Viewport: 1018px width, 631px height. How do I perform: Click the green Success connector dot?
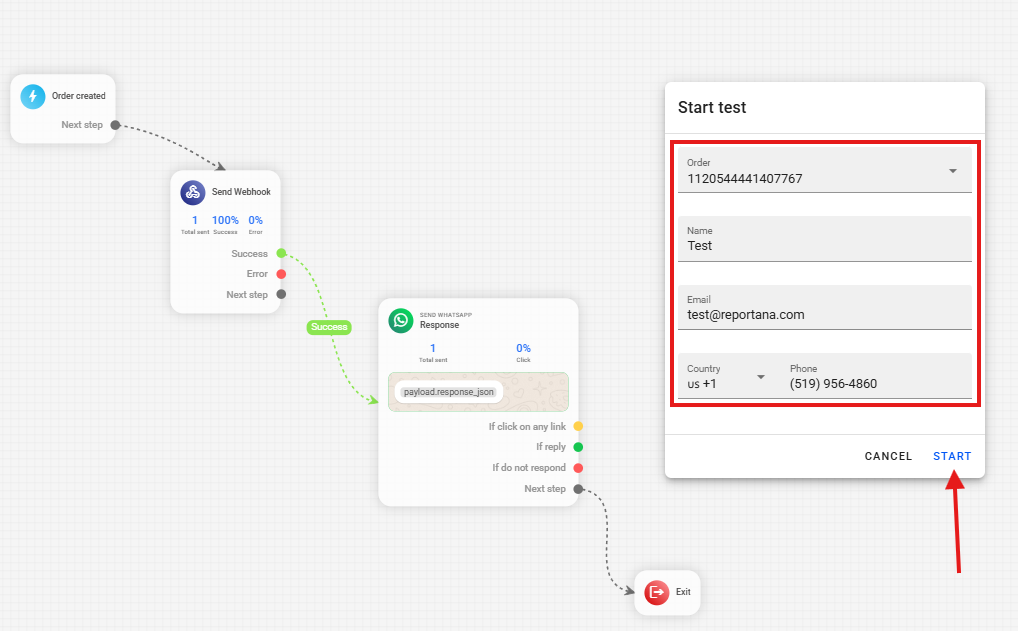tap(281, 254)
